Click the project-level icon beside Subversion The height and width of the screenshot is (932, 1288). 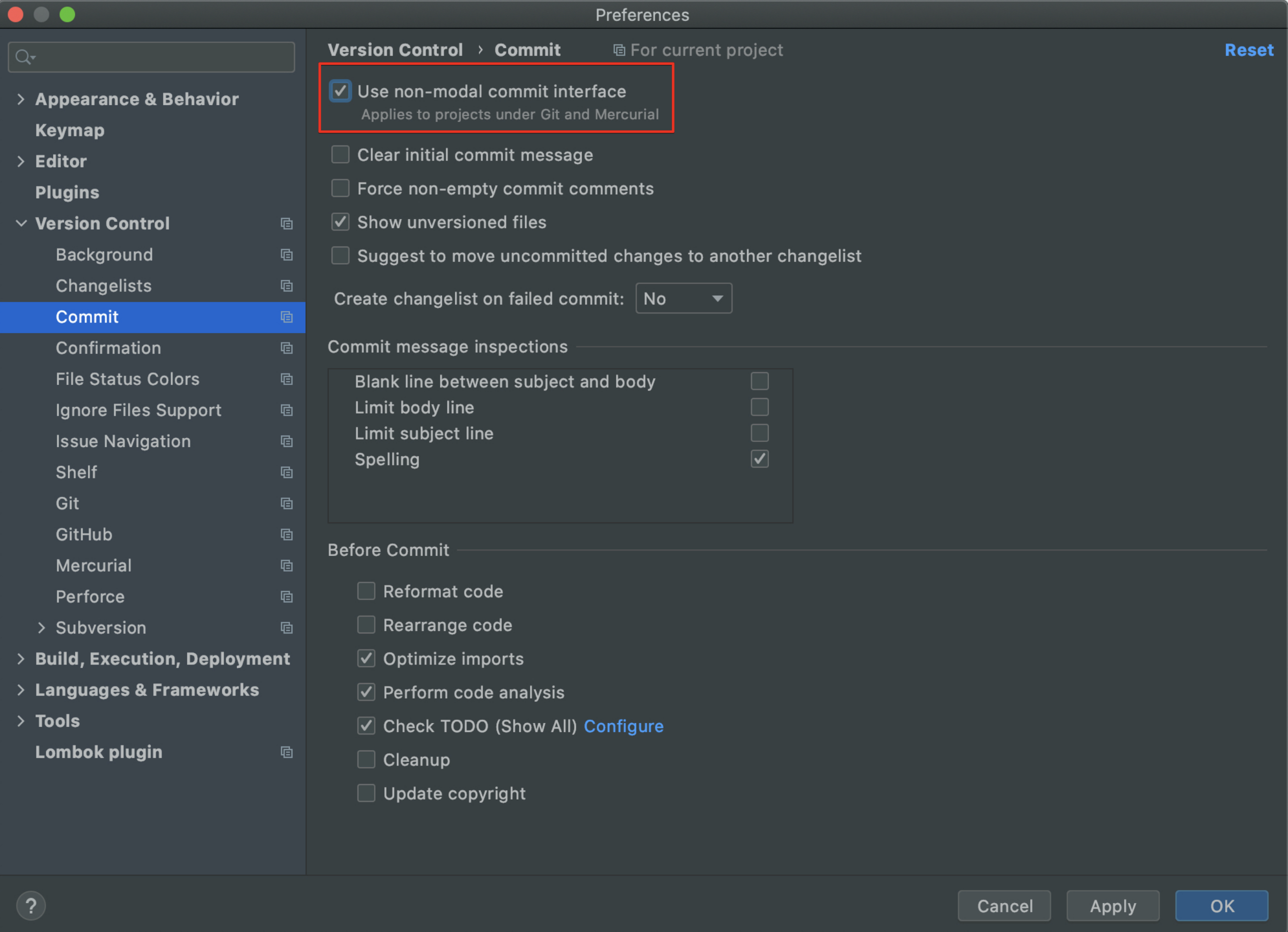(287, 627)
